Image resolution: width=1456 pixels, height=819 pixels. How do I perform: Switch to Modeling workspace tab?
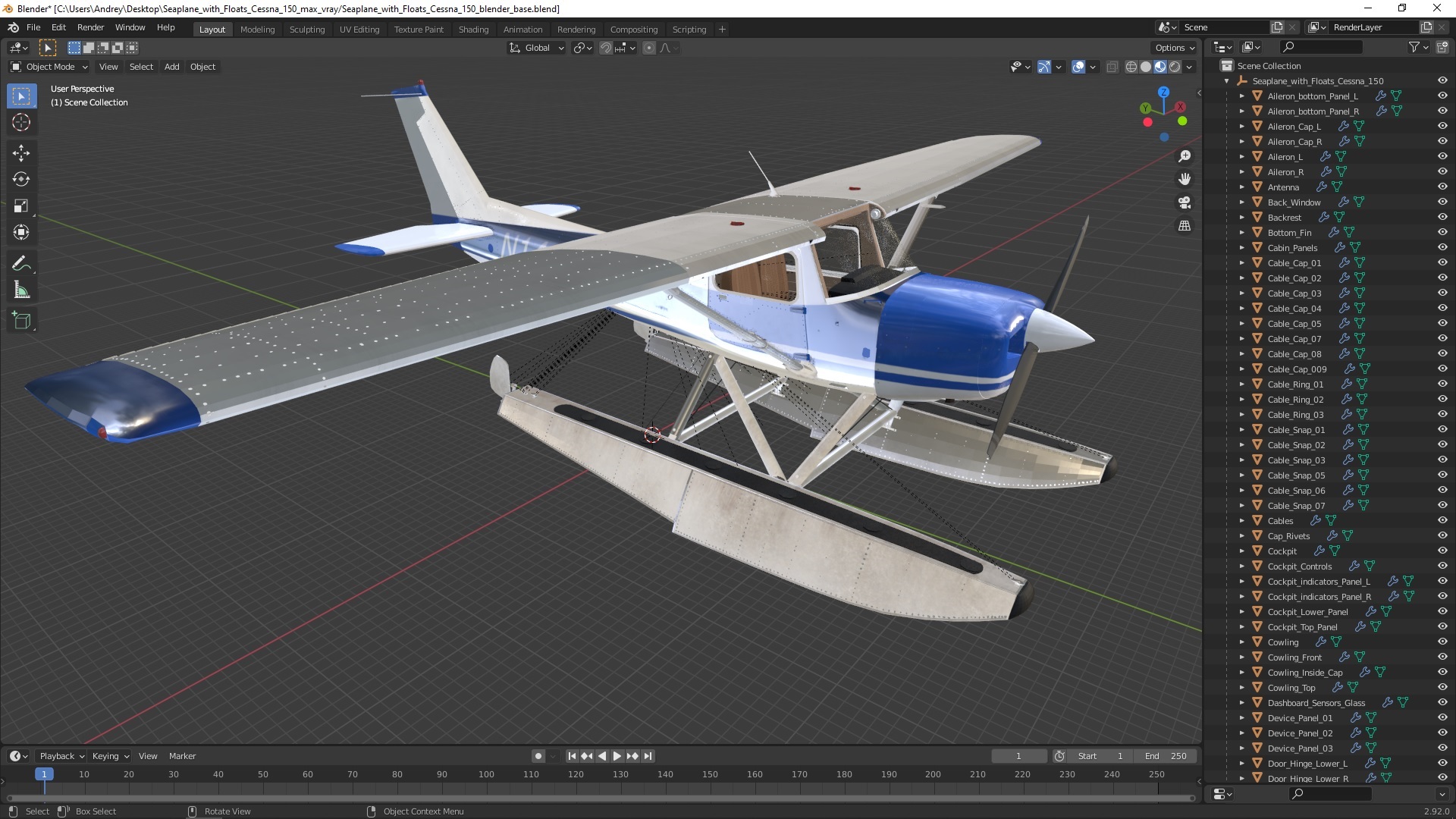[x=257, y=30]
